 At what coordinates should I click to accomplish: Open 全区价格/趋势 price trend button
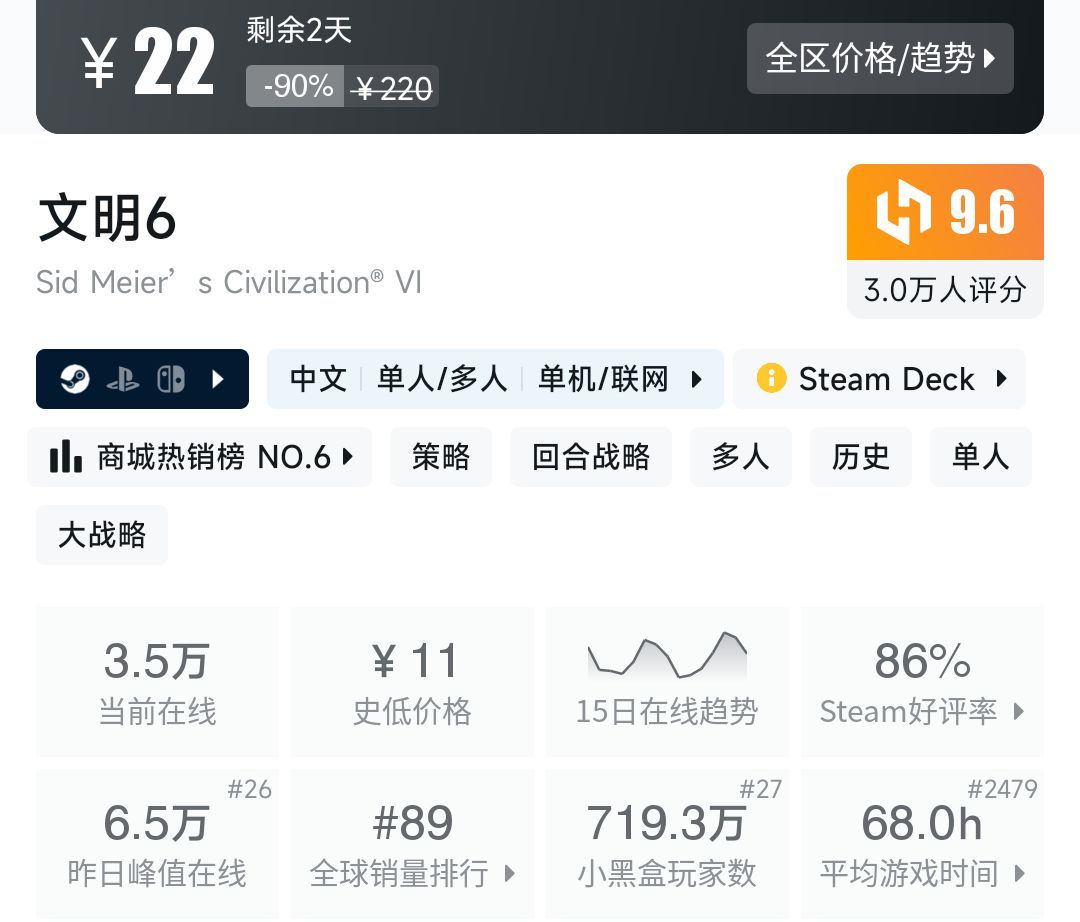pyautogui.click(x=880, y=59)
